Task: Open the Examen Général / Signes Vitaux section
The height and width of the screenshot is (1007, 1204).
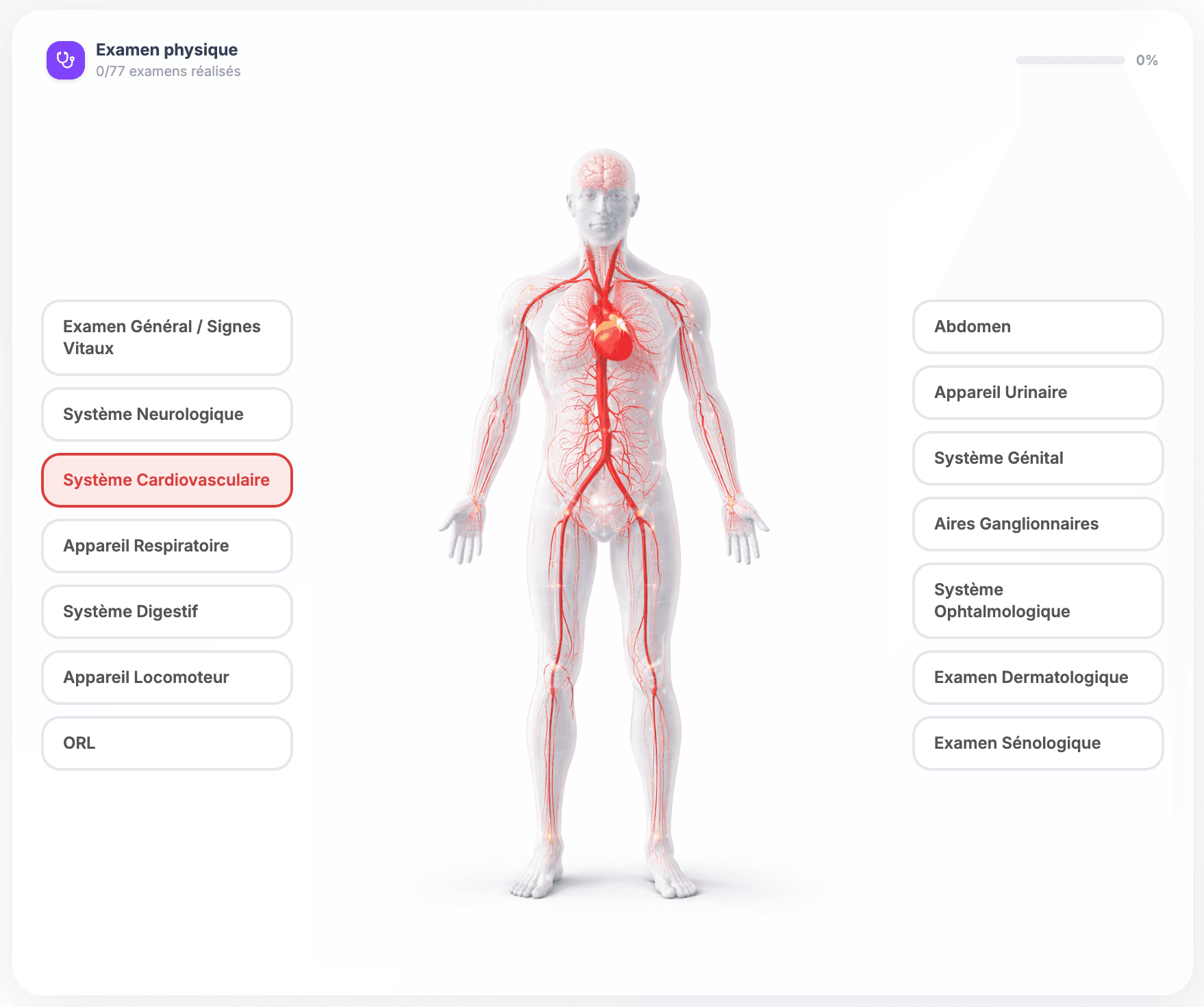Action: (166, 338)
